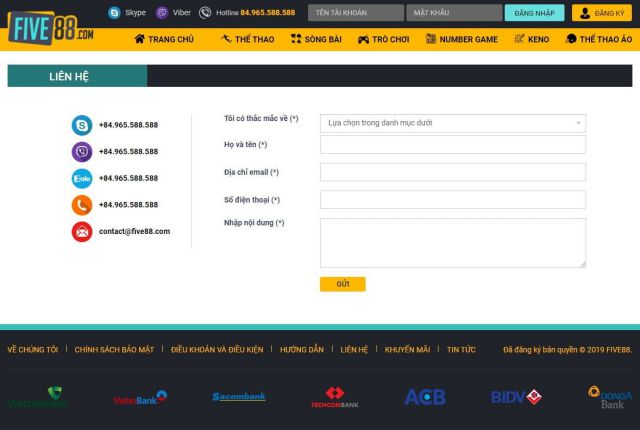The image size is (640, 430).
Task: Click the Skype icon in the top bar
Action: tap(114, 13)
